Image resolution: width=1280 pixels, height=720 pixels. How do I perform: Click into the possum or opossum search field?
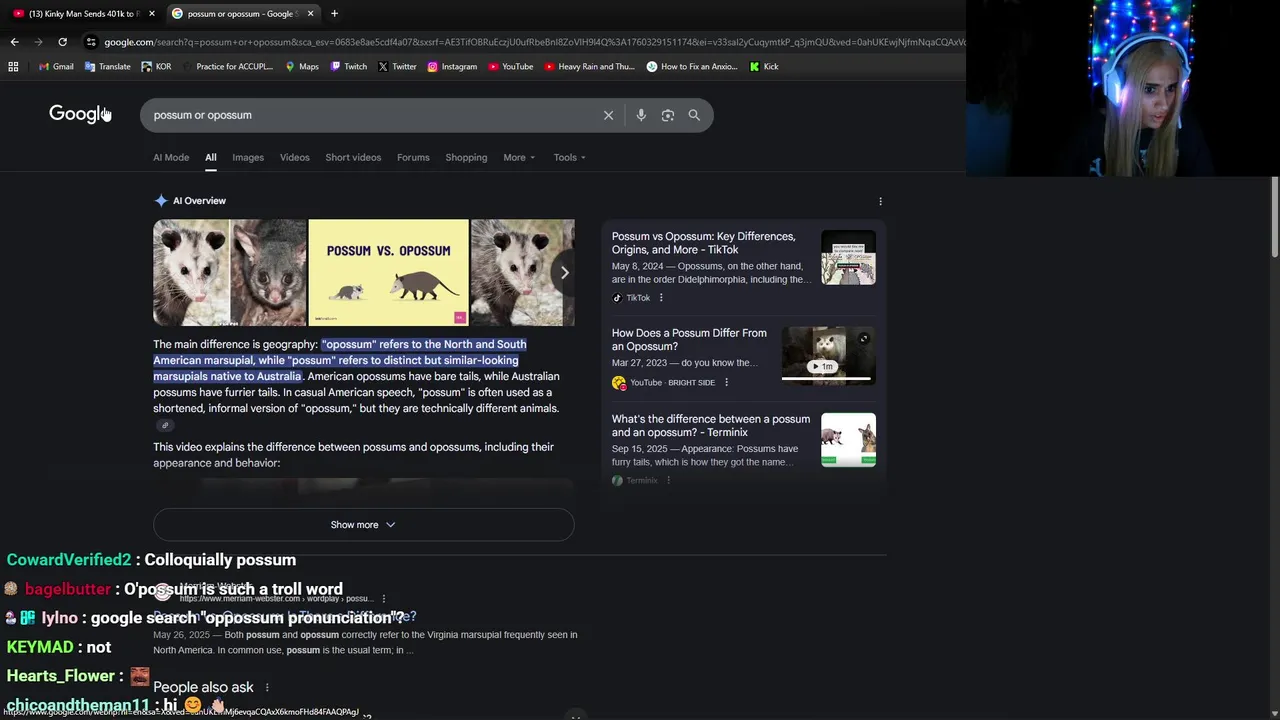coord(370,115)
